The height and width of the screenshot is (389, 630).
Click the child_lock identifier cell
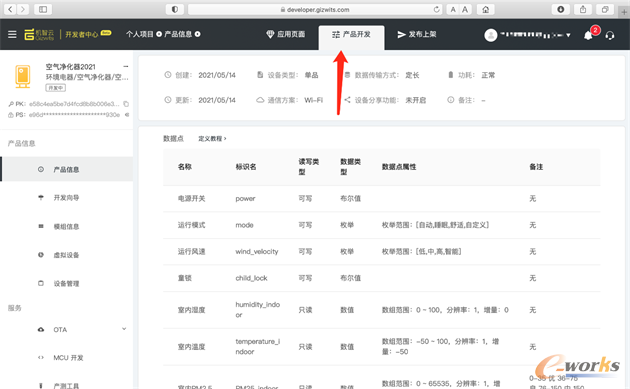252,278
